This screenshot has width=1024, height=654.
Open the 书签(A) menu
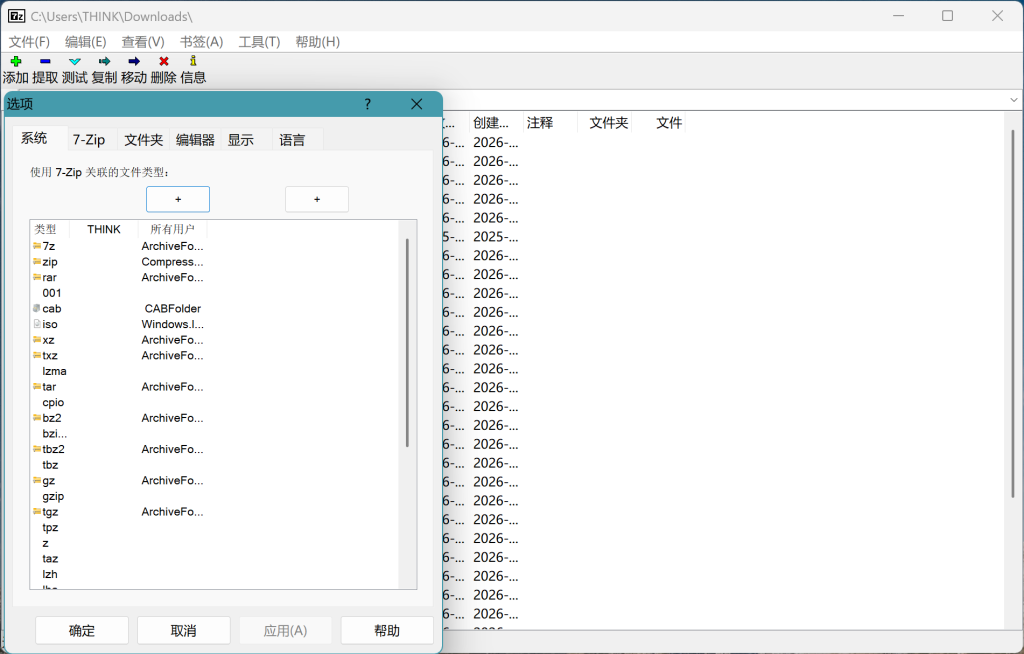pyautogui.click(x=201, y=42)
